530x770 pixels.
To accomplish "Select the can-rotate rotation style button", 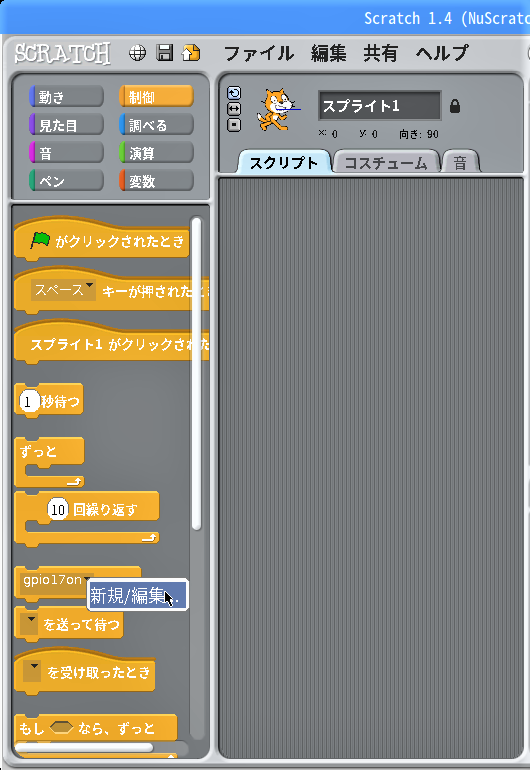I will point(234,93).
